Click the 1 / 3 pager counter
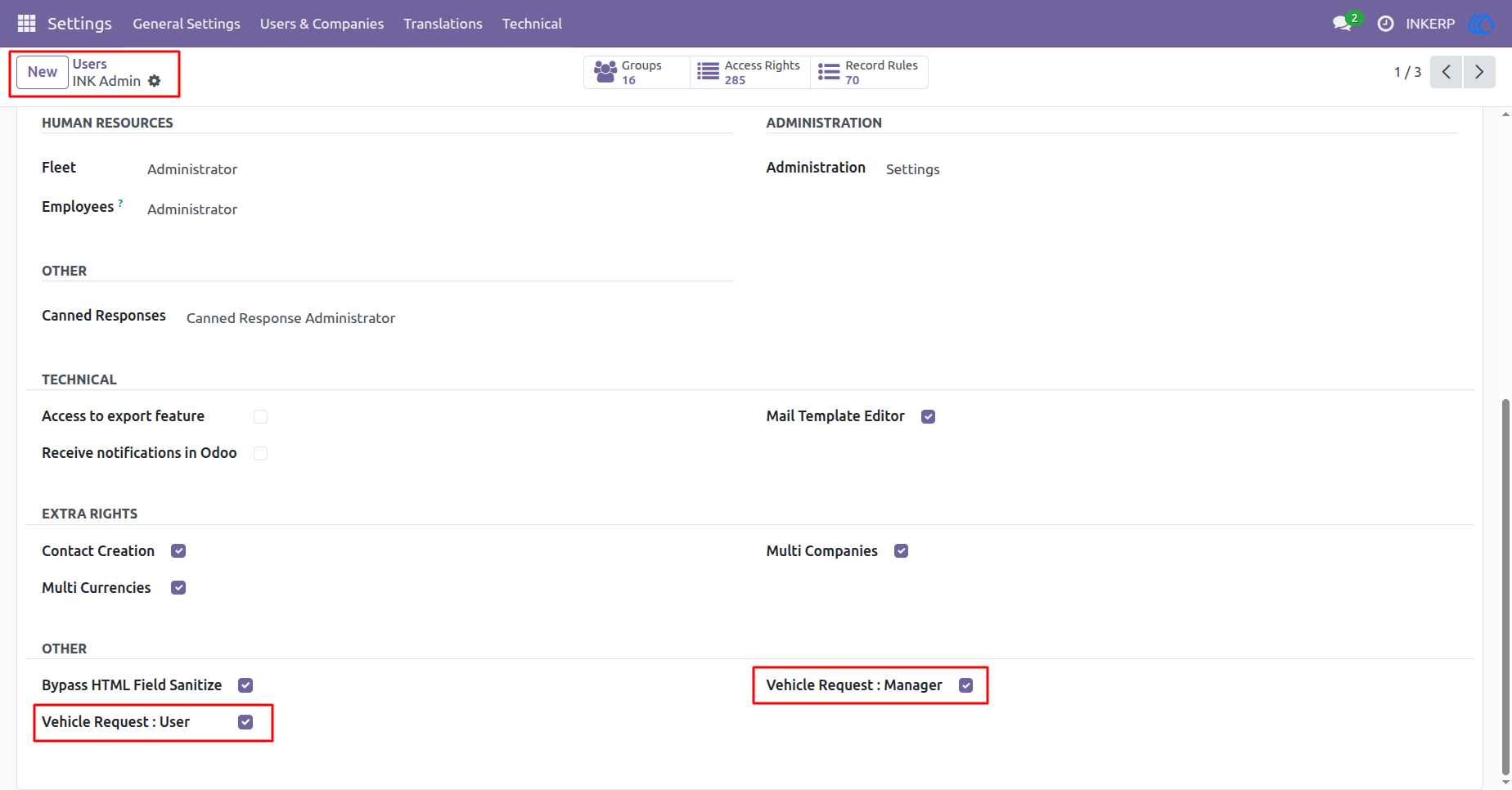This screenshot has height=790, width=1512. click(1407, 72)
